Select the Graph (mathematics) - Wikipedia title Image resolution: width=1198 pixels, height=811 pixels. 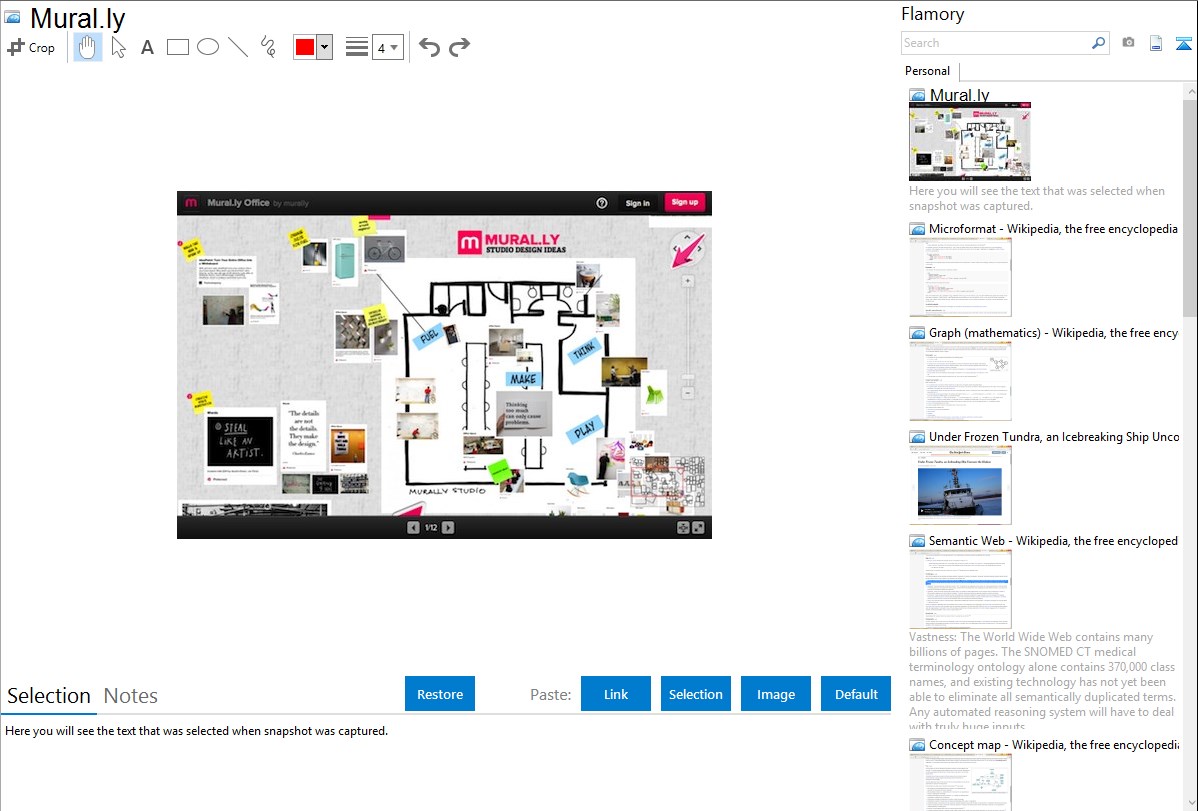(x=1053, y=333)
